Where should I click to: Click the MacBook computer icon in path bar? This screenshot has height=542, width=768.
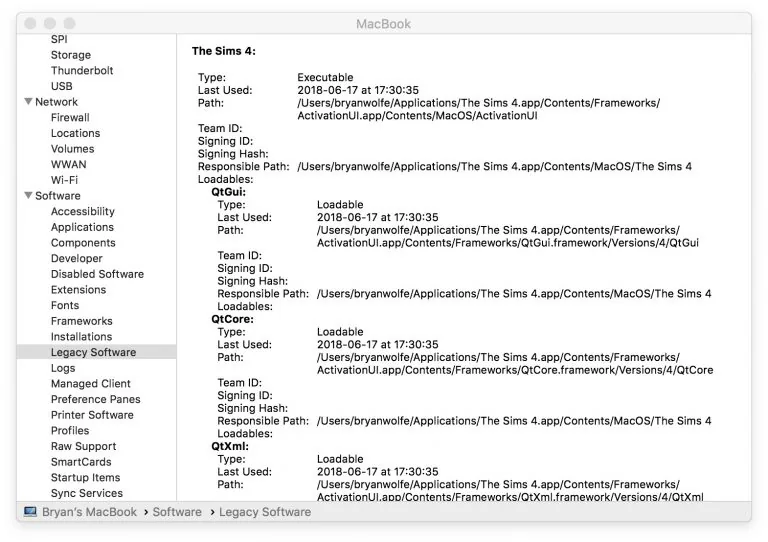30,512
